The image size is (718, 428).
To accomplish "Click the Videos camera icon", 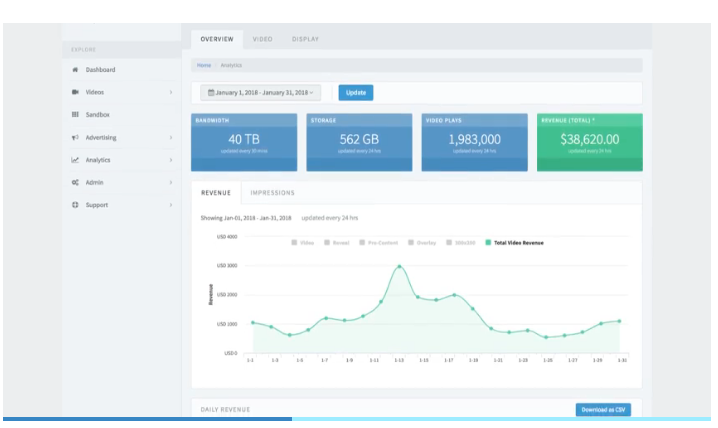I will tap(75, 92).
